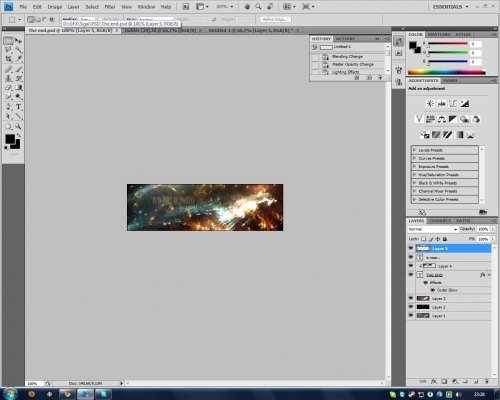500x400 pixels.
Task: Switch to the Swatches tab
Action: [x=439, y=35]
